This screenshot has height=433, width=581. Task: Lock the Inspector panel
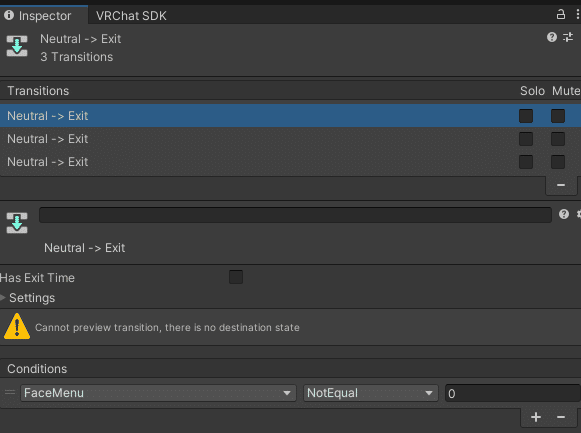pos(561,14)
